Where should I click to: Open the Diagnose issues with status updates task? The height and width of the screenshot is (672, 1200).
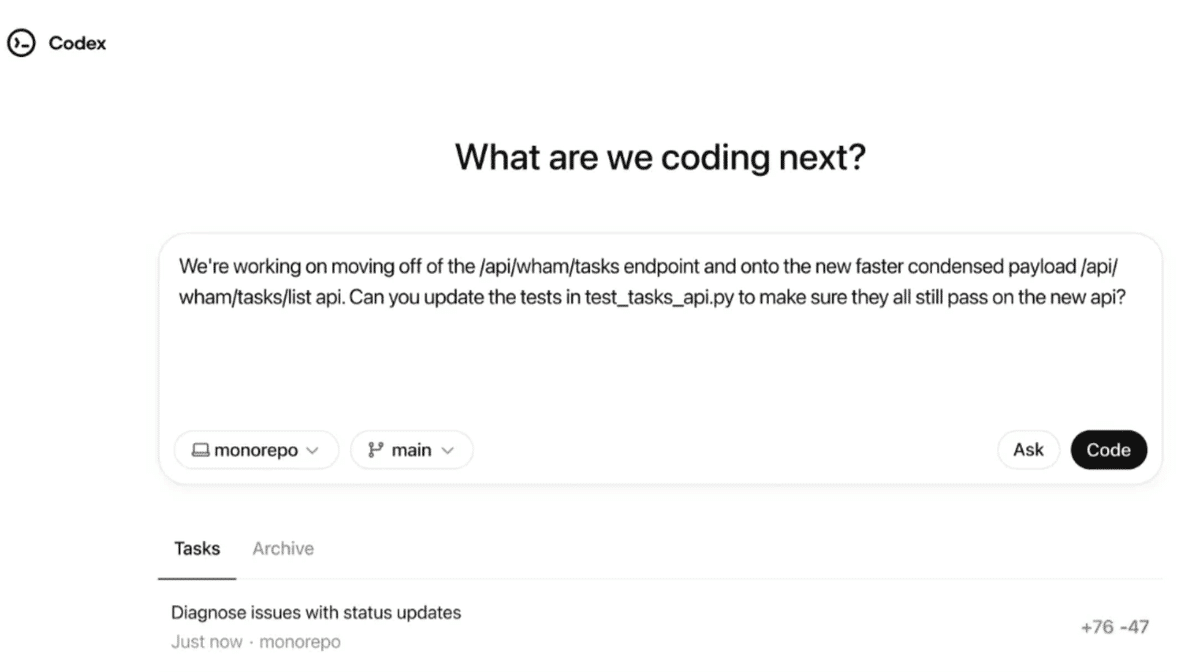tap(660, 627)
